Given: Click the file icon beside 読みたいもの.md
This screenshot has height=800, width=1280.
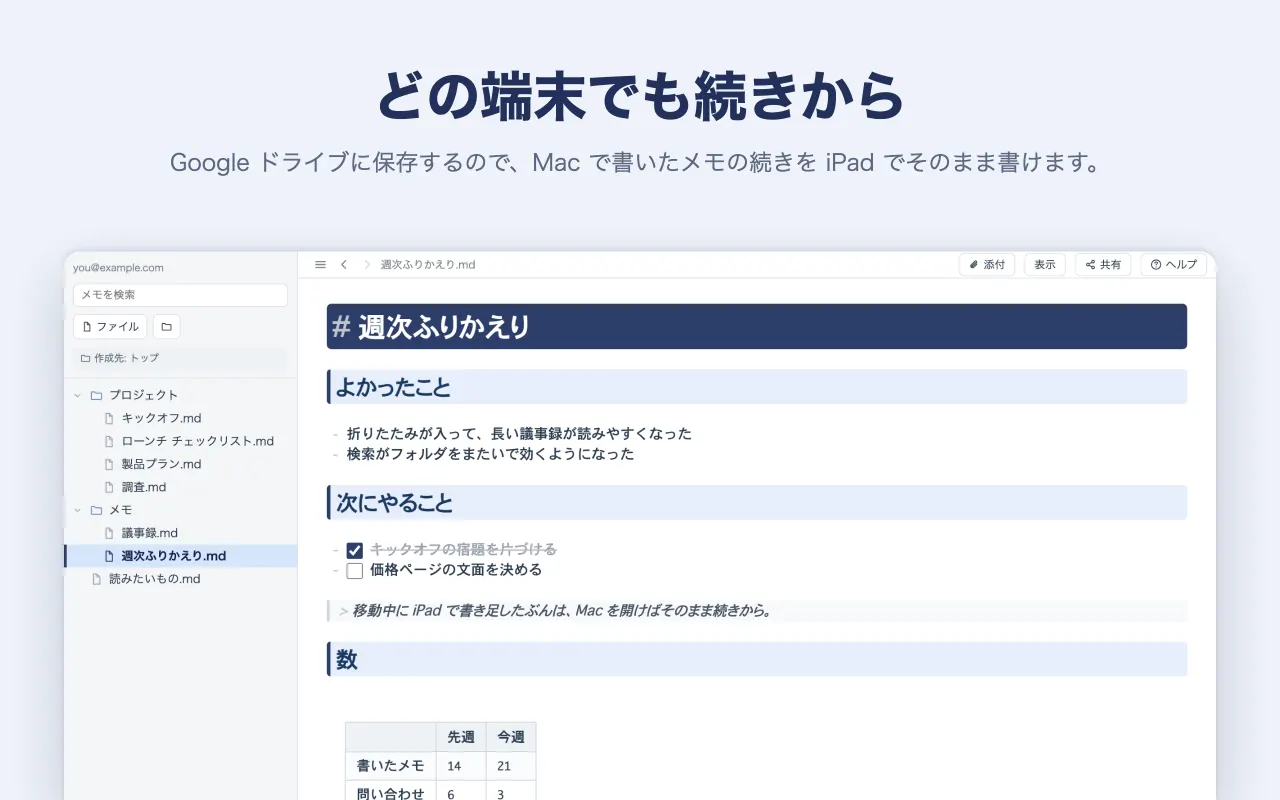Looking at the screenshot, I should pyautogui.click(x=97, y=579).
